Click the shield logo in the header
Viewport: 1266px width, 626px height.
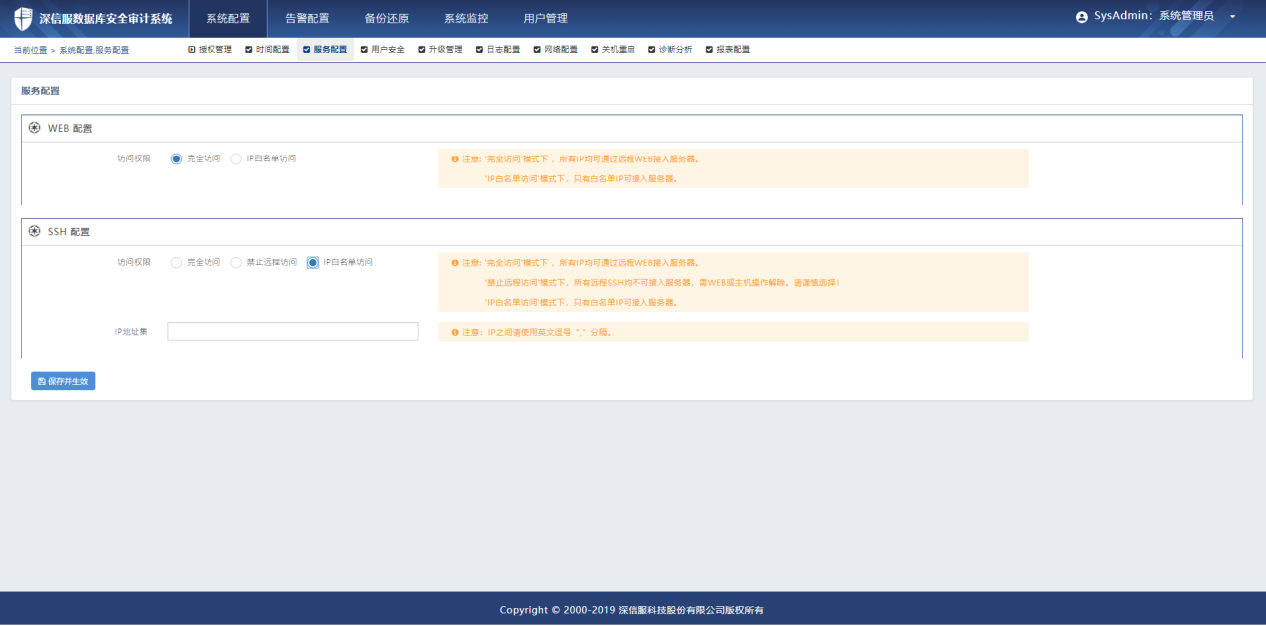[23, 18]
